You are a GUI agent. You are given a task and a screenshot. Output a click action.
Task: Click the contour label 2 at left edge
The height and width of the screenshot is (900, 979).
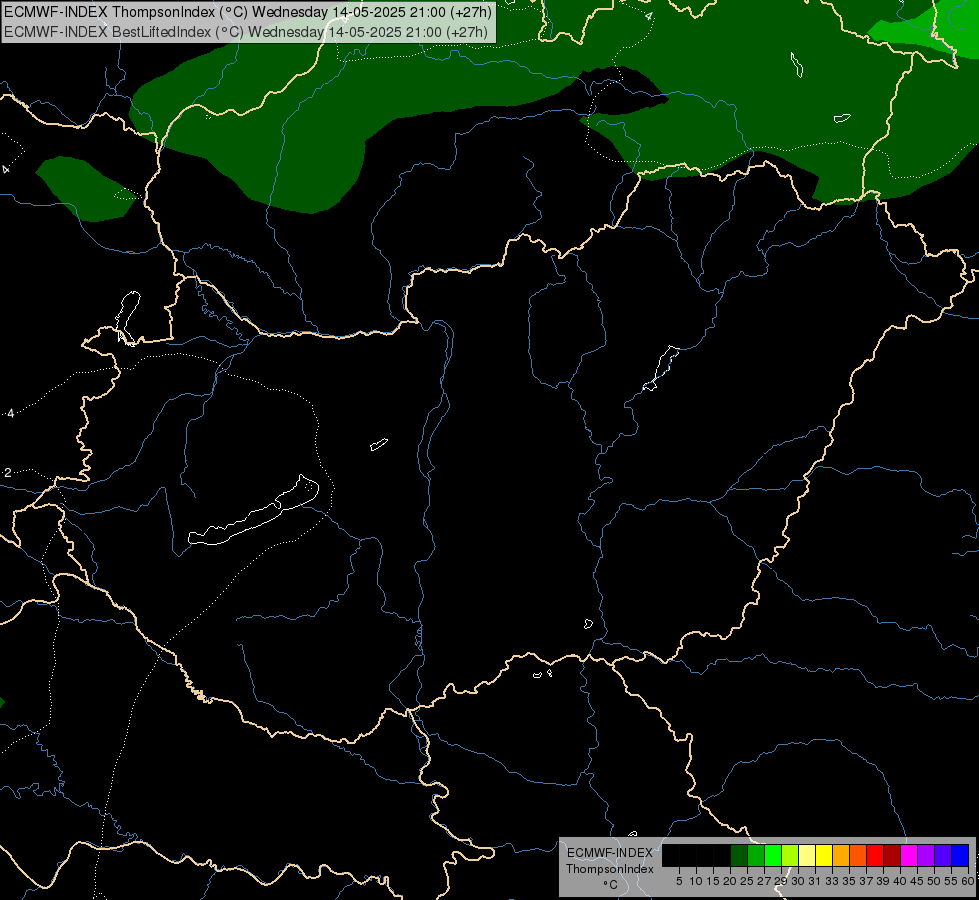tap(7, 472)
